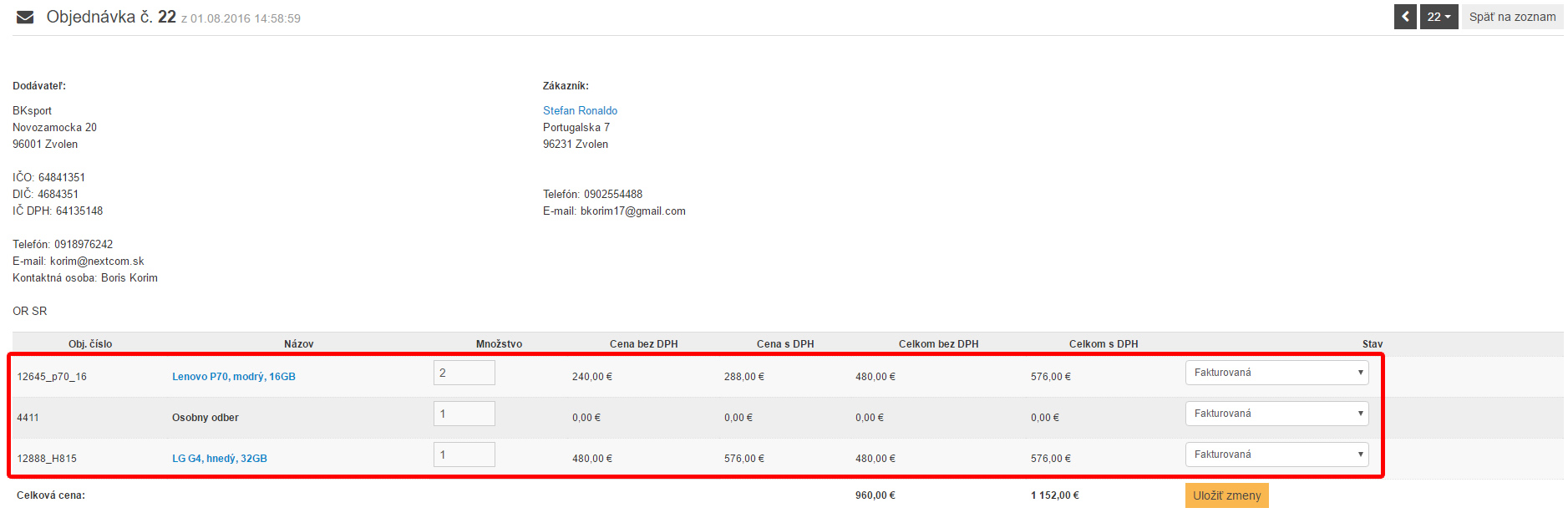Open the Lenovo P70, modrý, 16GB product link
The height and width of the screenshot is (513, 1568).
(x=234, y=377)
